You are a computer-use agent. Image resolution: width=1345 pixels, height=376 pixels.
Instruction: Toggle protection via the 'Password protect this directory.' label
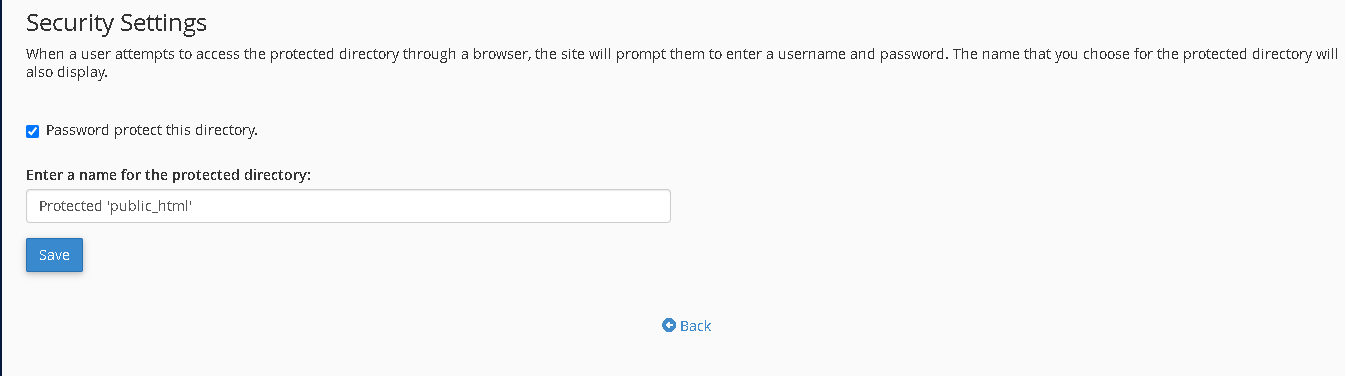point(152,130)
